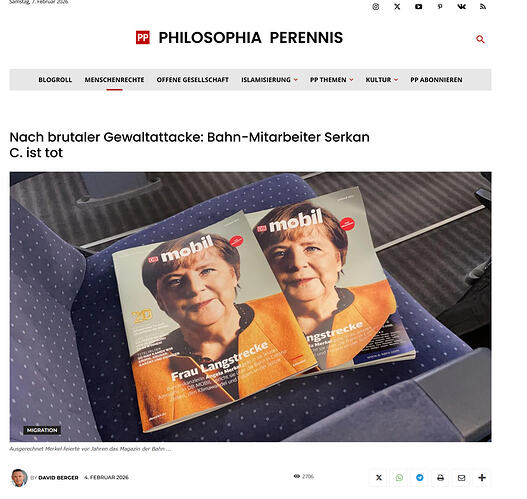Open the Blogroll menu item
This screenshot has height=499, width=527.
(55, 80)
